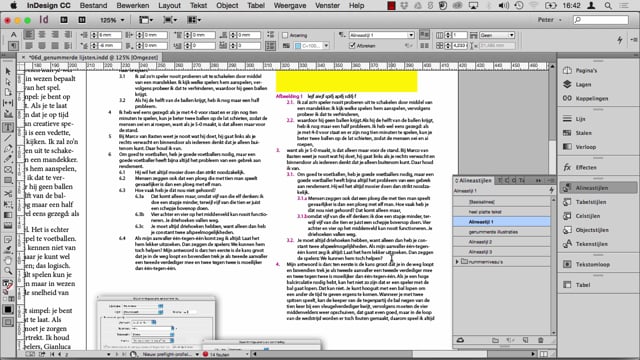Image resolution: width=640 pixels, height=360 pixels.
Task: Select the Direct Selection tool
Action: [x=8, y=82]
